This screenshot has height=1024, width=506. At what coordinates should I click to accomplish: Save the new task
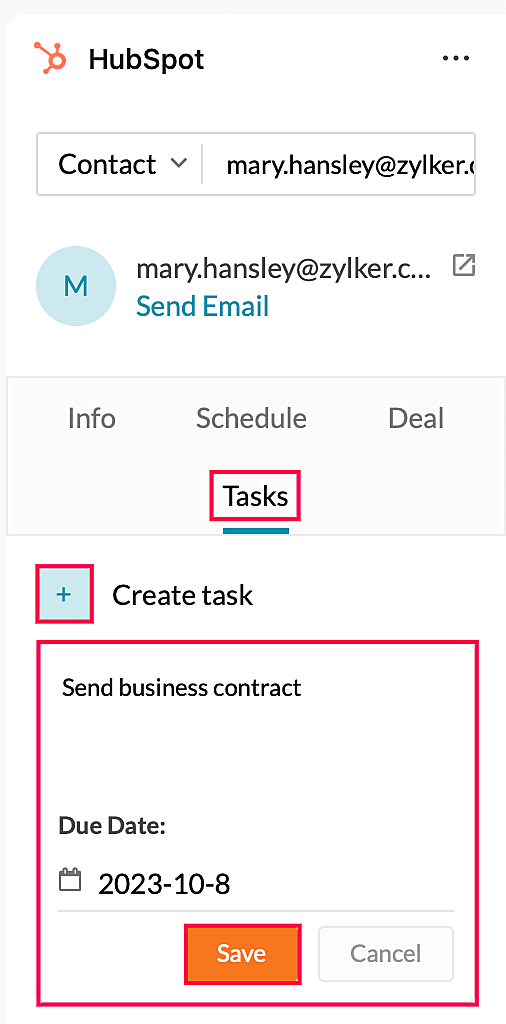pyautogui.click(x=242, y=953)
